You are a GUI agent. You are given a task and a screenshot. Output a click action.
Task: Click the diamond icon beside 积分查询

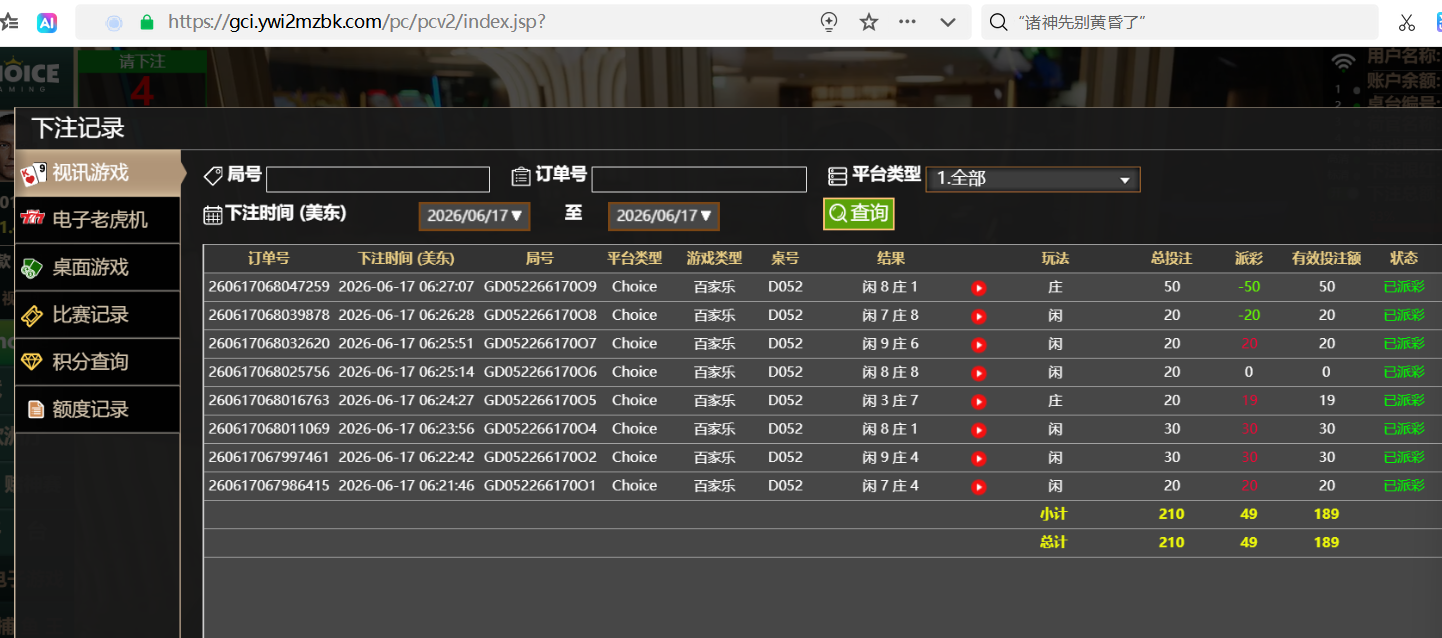[x=32, y=362]
